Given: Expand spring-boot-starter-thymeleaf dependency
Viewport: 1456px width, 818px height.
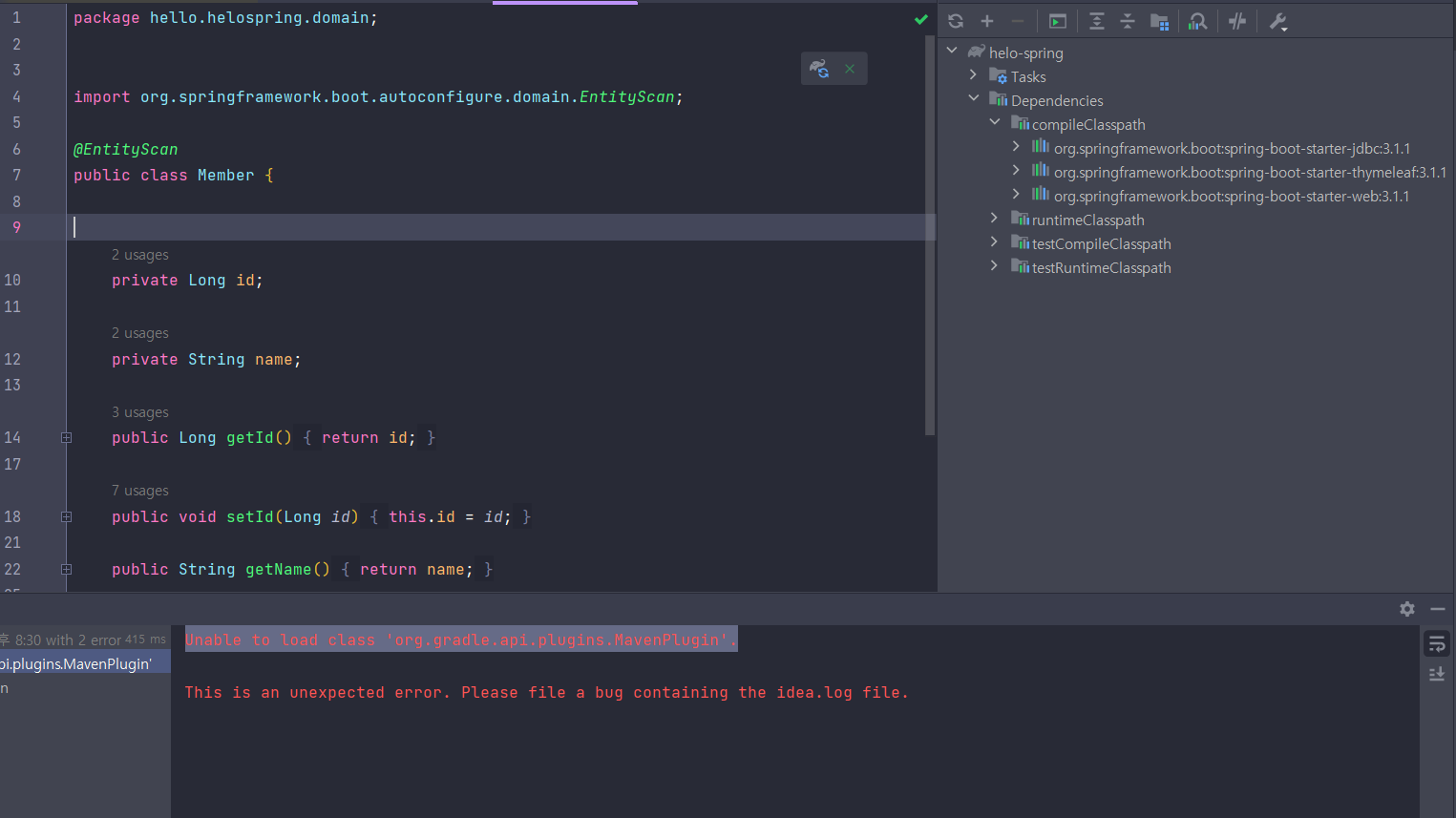Looking at the screenshot, I should pyautogui.click(x=1016, y=170).
